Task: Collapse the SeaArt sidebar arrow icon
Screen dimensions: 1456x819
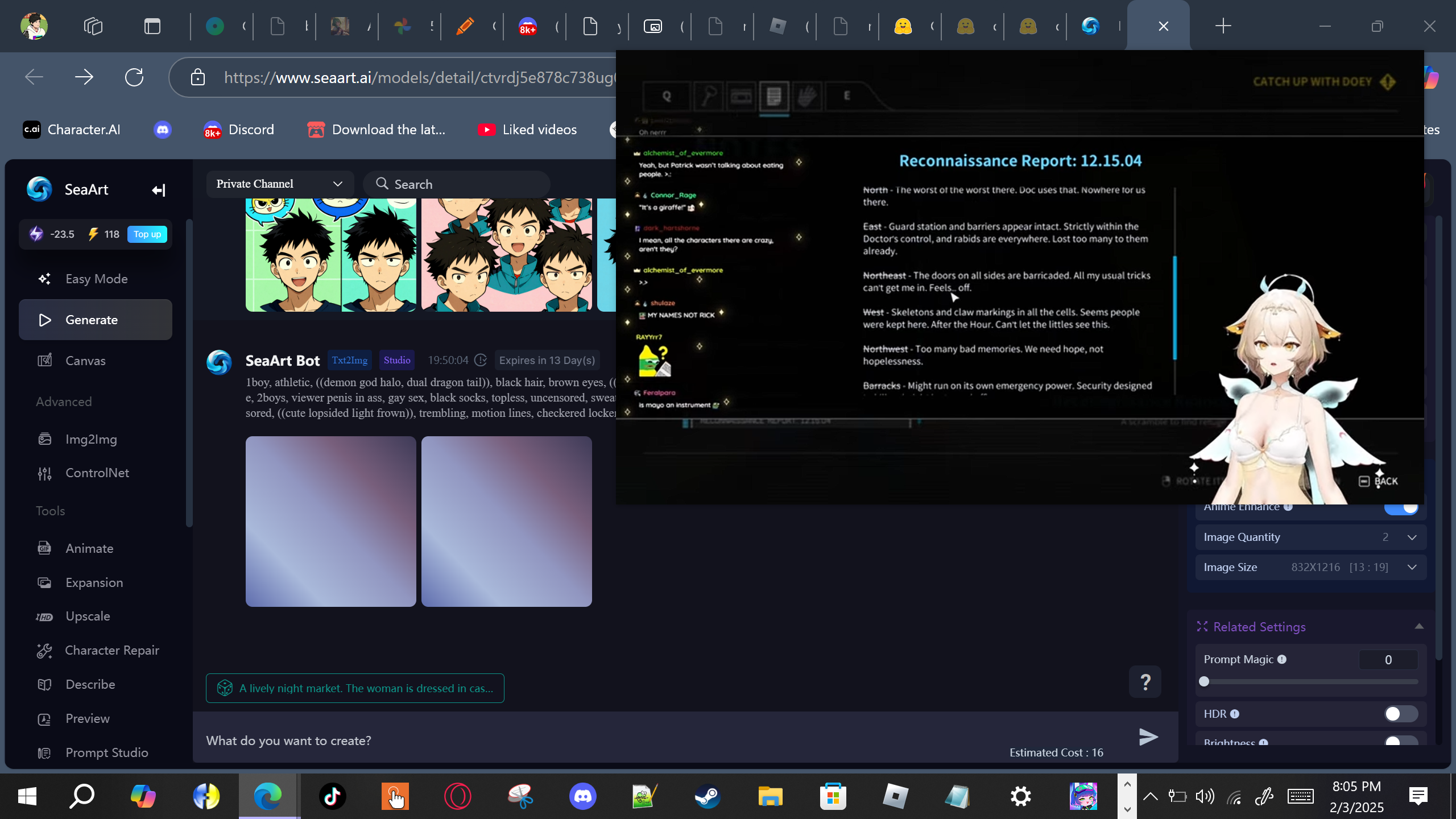Action: tap(159, 190)
